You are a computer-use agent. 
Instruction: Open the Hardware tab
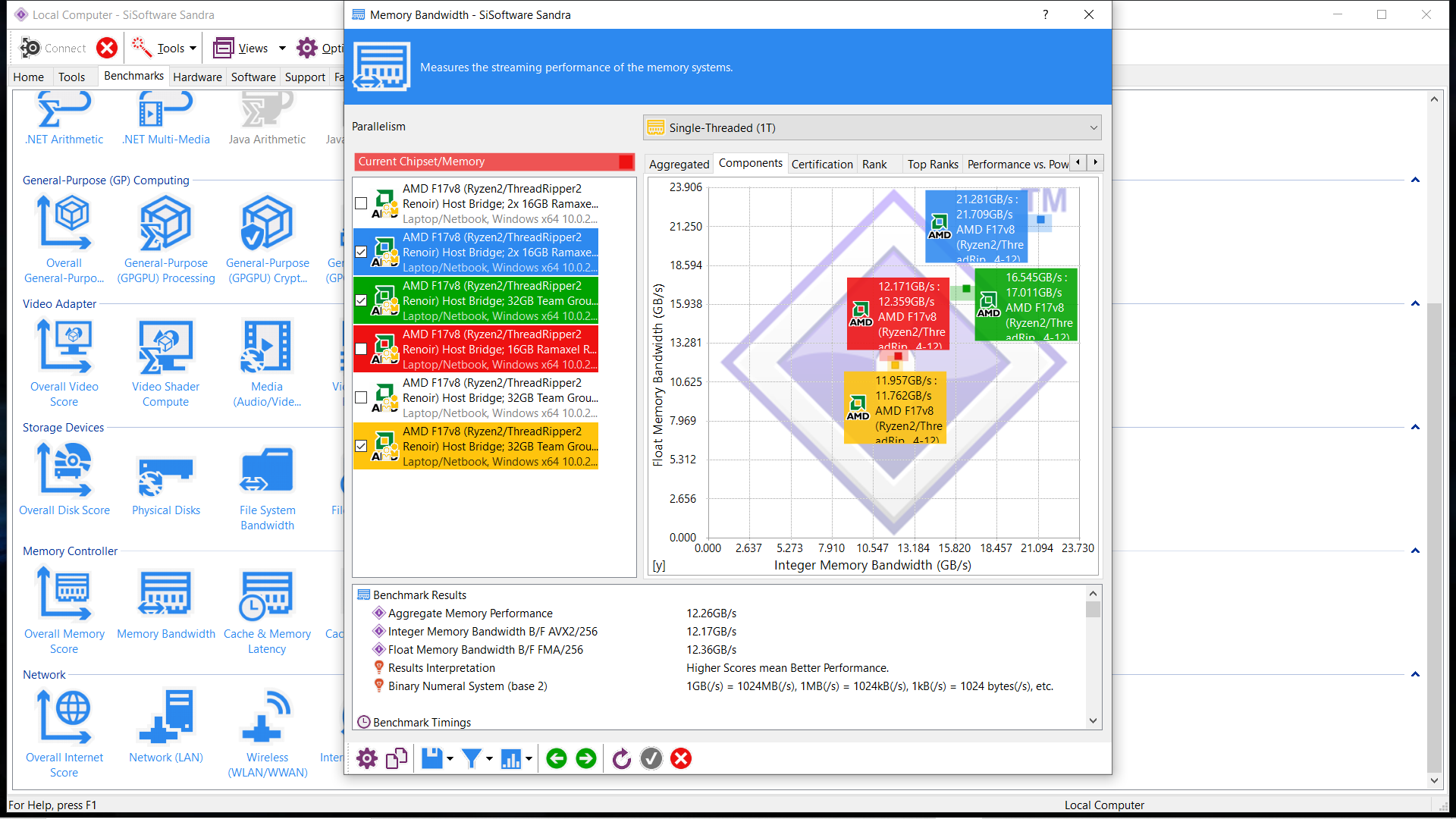[x=197, y=77]
